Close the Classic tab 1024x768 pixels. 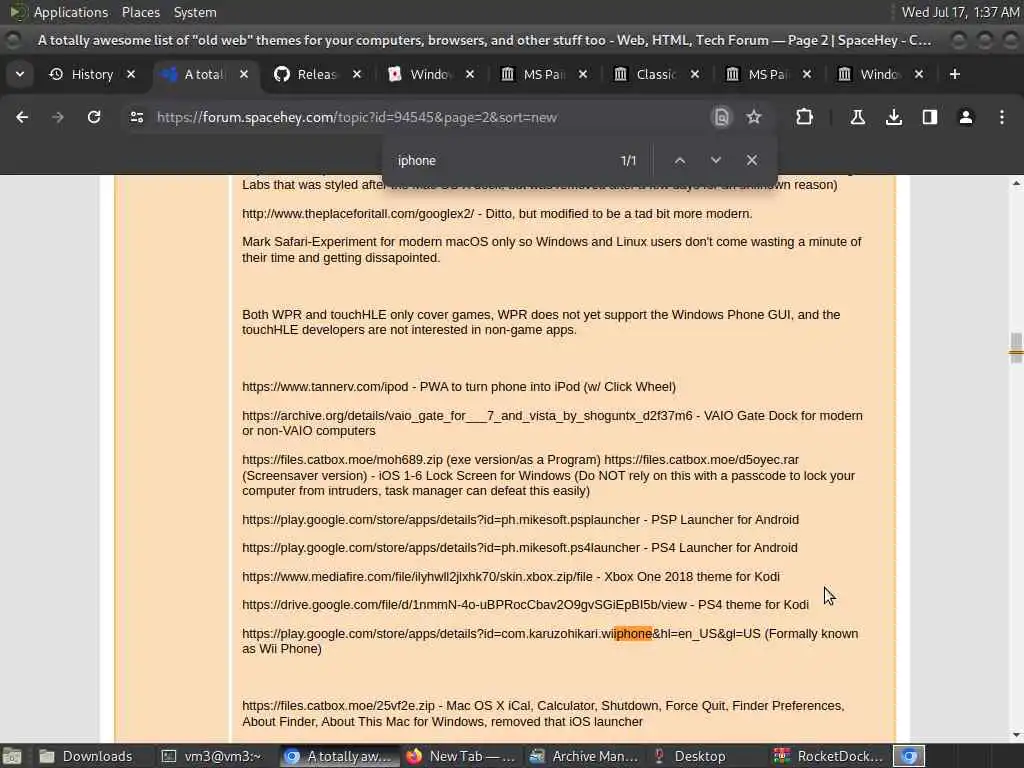[696, 74]
